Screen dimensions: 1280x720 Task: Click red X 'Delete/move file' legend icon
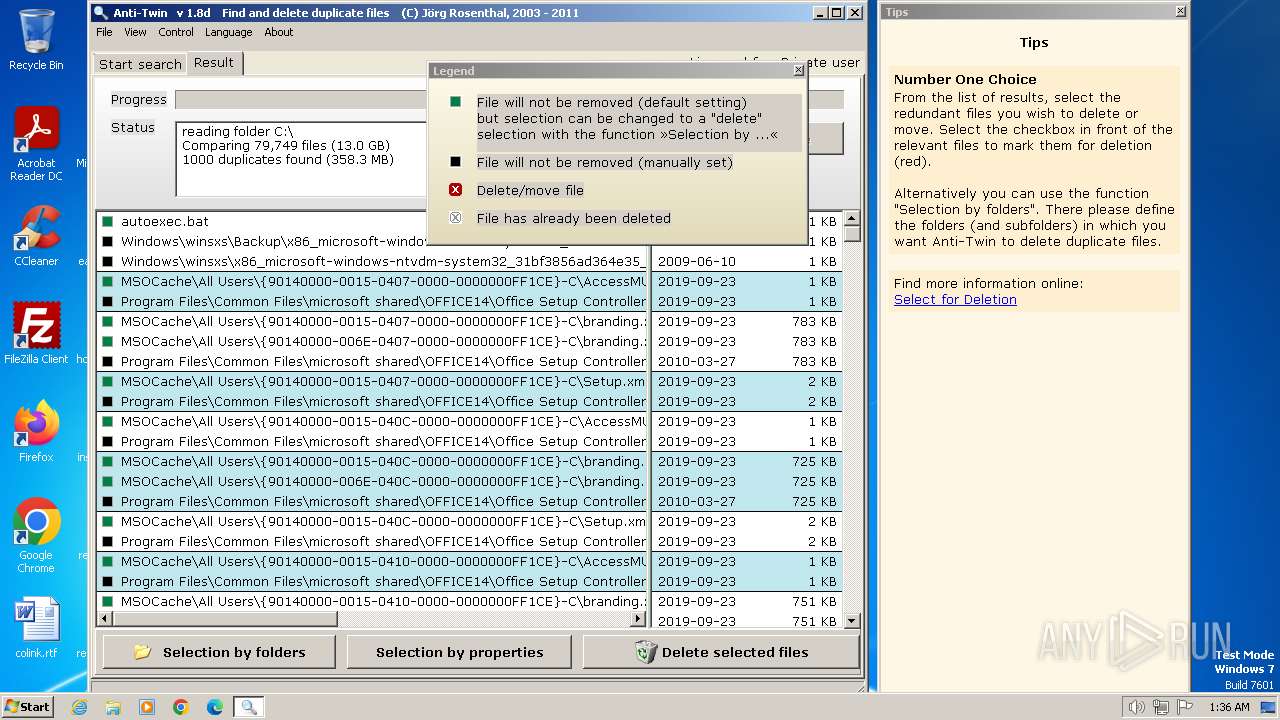point(456,190)
